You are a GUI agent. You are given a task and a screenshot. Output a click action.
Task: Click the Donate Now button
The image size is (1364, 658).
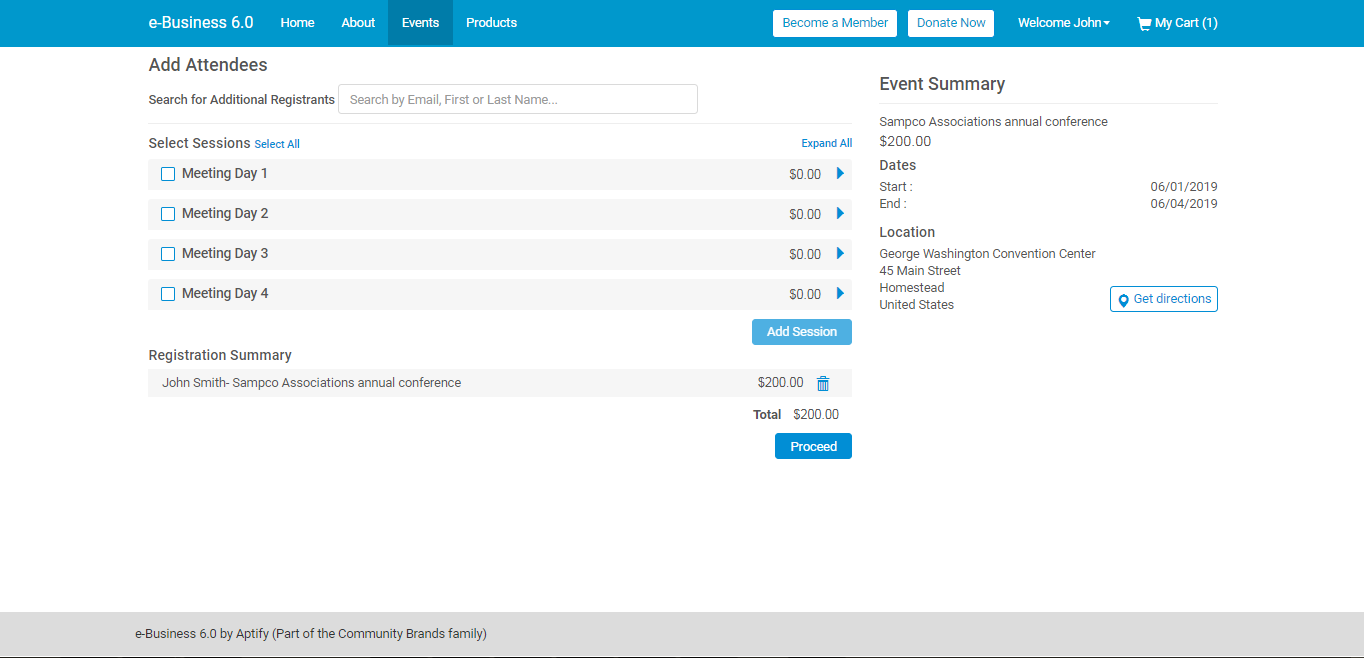(x=950, y=22)
